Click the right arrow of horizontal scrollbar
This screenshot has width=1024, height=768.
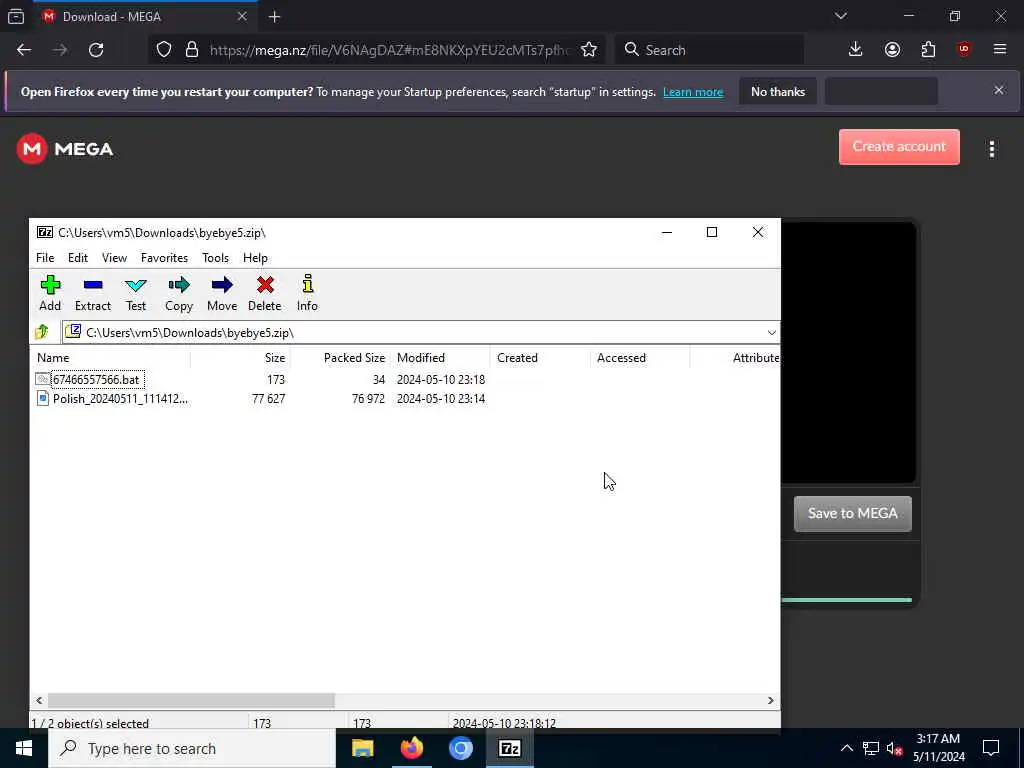tap(771, 700)
